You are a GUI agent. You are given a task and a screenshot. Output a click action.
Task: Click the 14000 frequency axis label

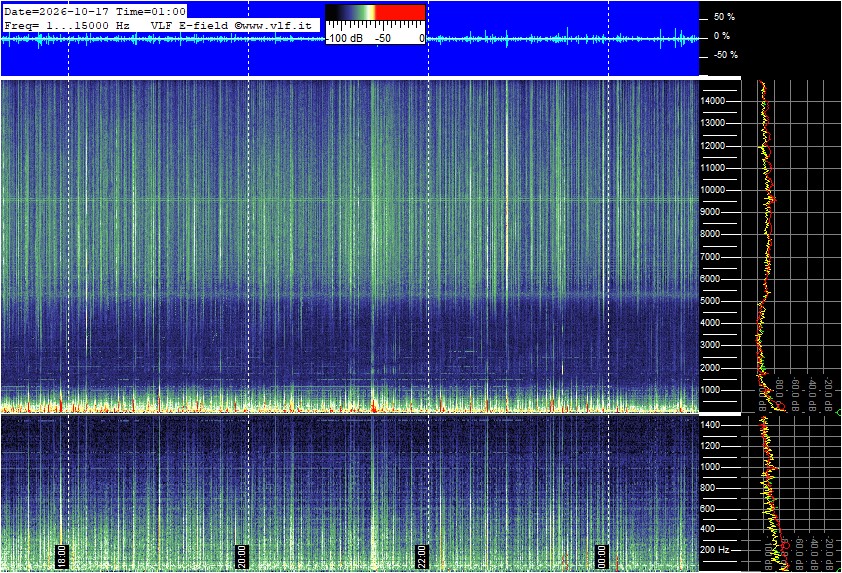[x=713, y=101]
